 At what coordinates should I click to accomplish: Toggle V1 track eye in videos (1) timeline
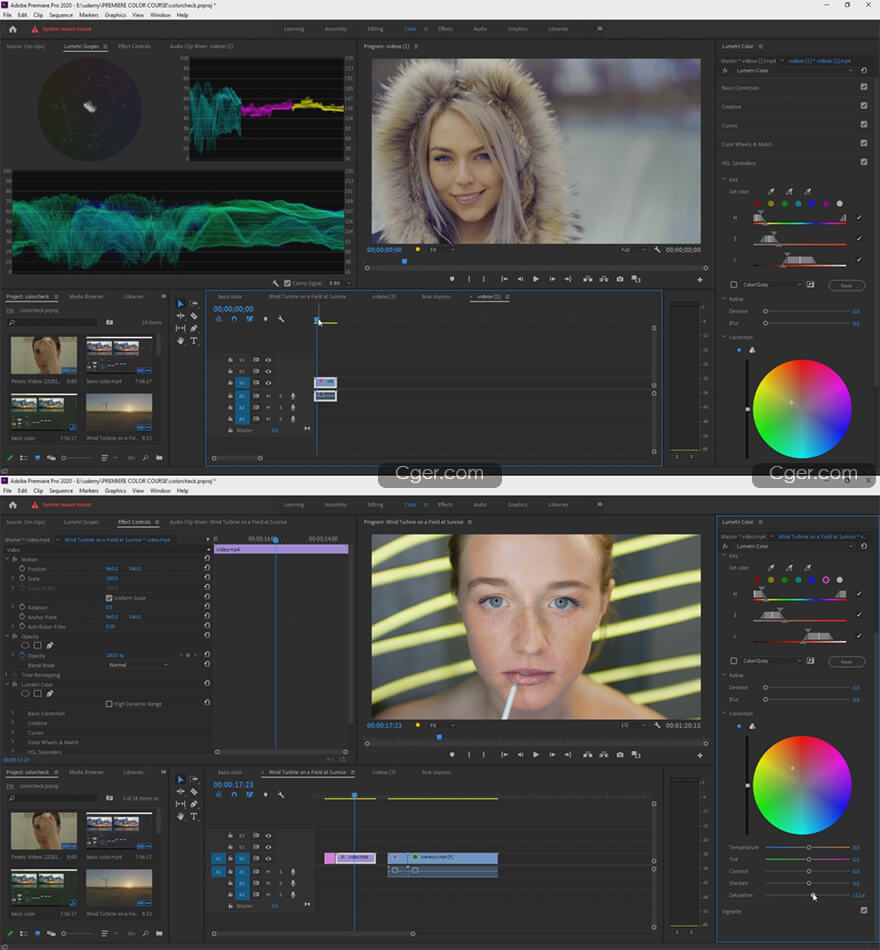pyautogui.click(x=268, y=383)
